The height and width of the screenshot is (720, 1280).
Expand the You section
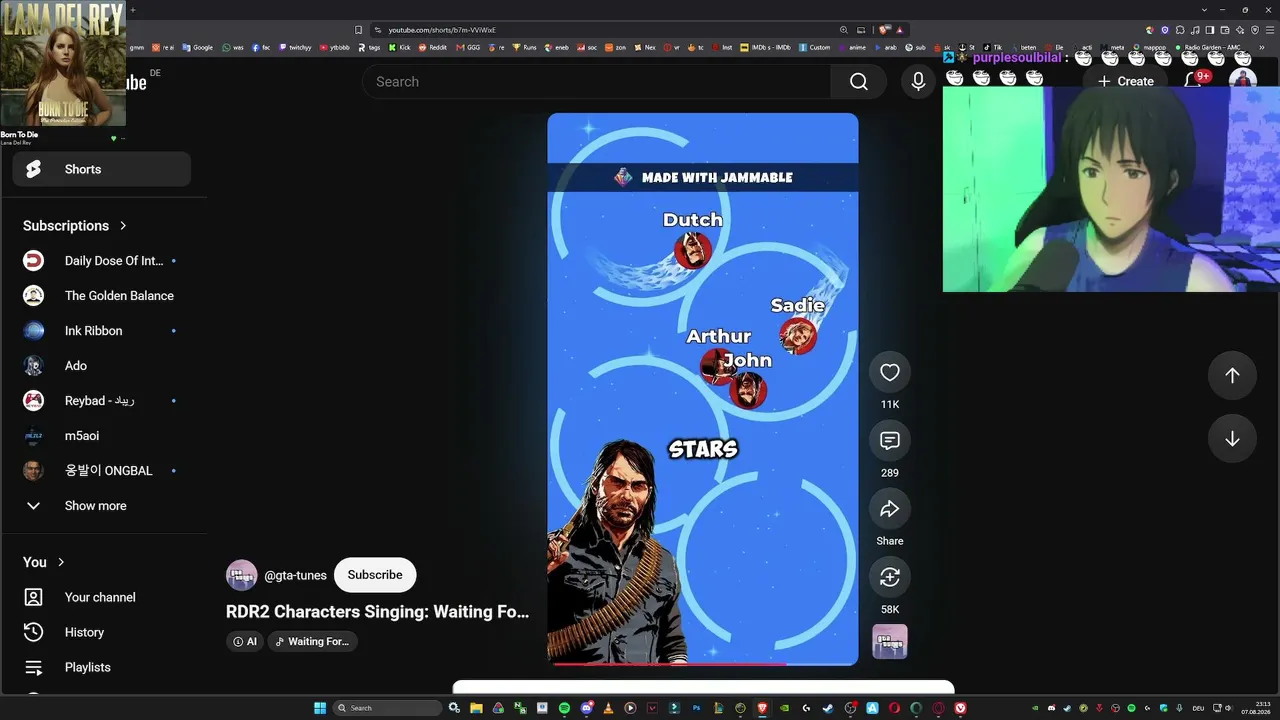click(44, 562)
